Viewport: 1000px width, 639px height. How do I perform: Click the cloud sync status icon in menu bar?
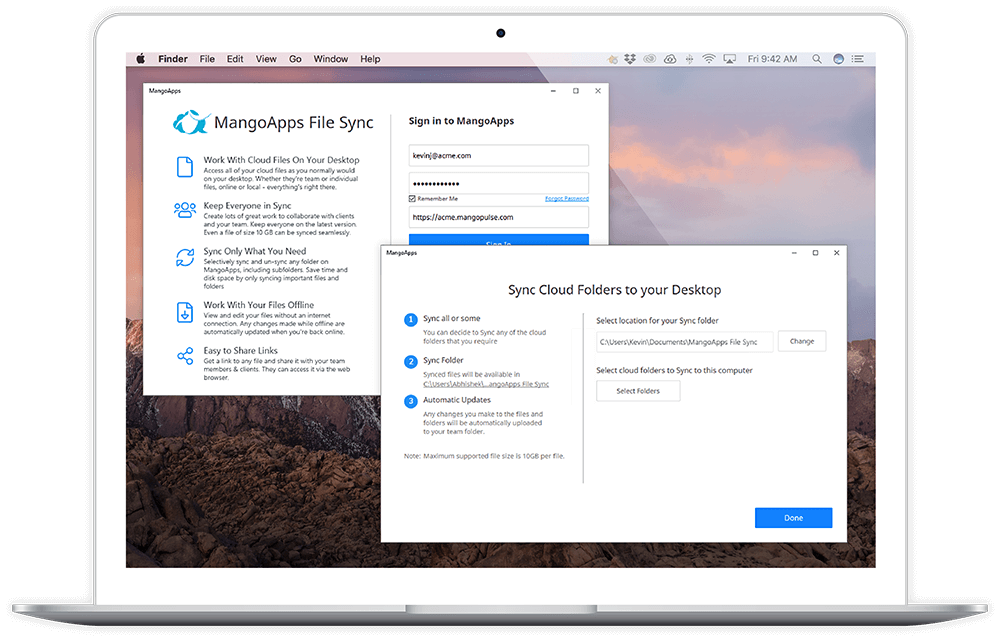coord(670,59)
